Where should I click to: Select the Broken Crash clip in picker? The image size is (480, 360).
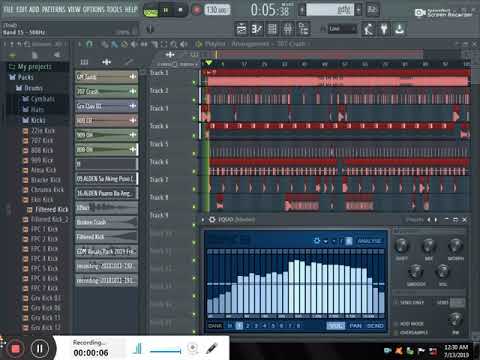(106, 222)
